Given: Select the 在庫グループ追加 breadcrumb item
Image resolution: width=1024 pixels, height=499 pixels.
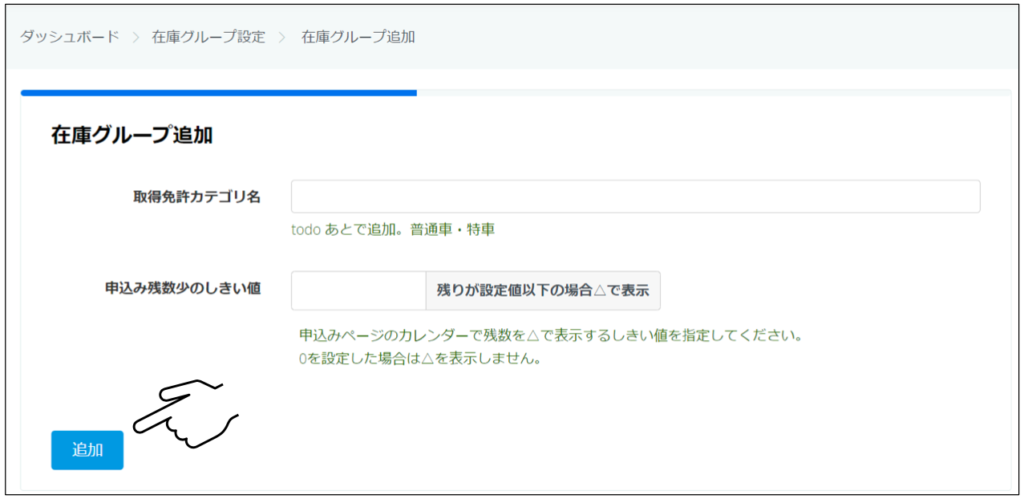Looking at the screenshot, I should coord(358,37).
